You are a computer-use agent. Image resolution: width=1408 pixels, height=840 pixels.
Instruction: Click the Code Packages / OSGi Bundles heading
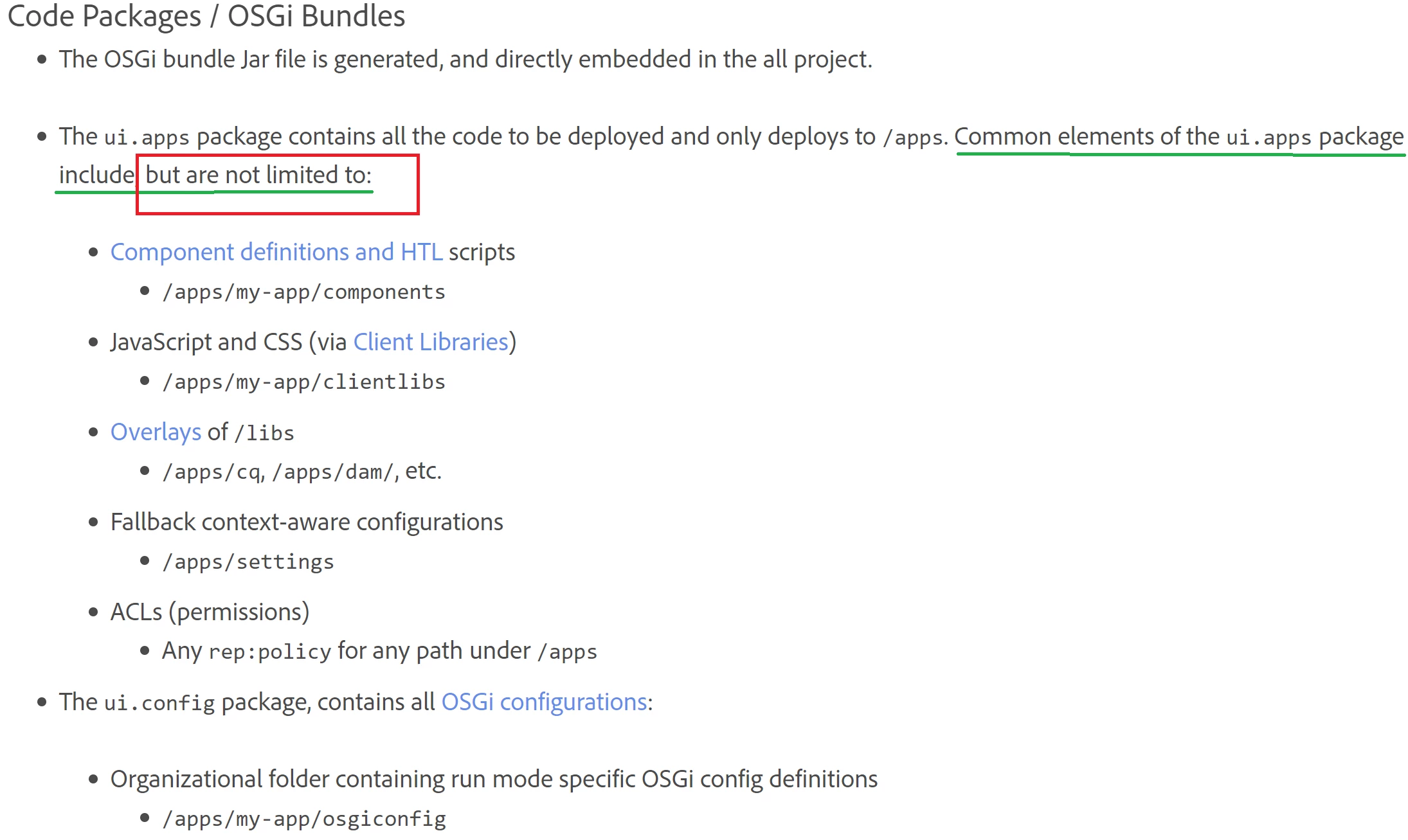point(206,16)
